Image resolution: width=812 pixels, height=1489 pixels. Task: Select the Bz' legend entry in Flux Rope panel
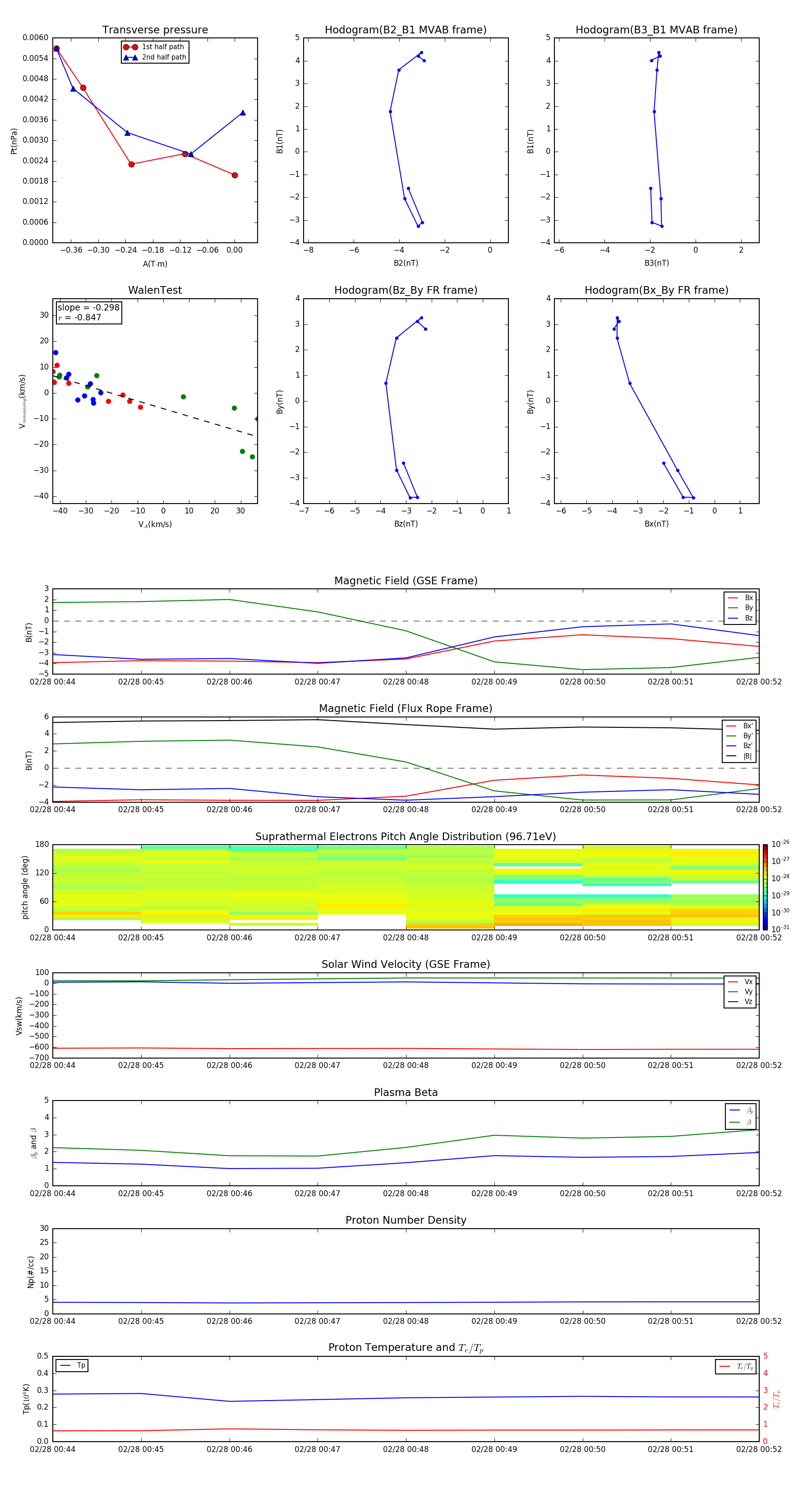[x=739, y=746]
